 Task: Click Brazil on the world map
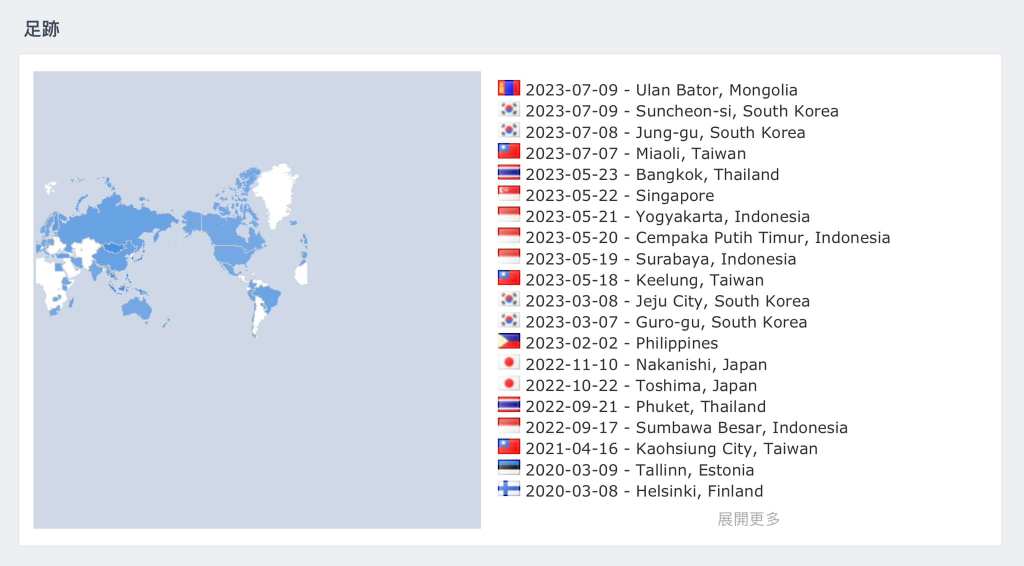click(266, 296)
